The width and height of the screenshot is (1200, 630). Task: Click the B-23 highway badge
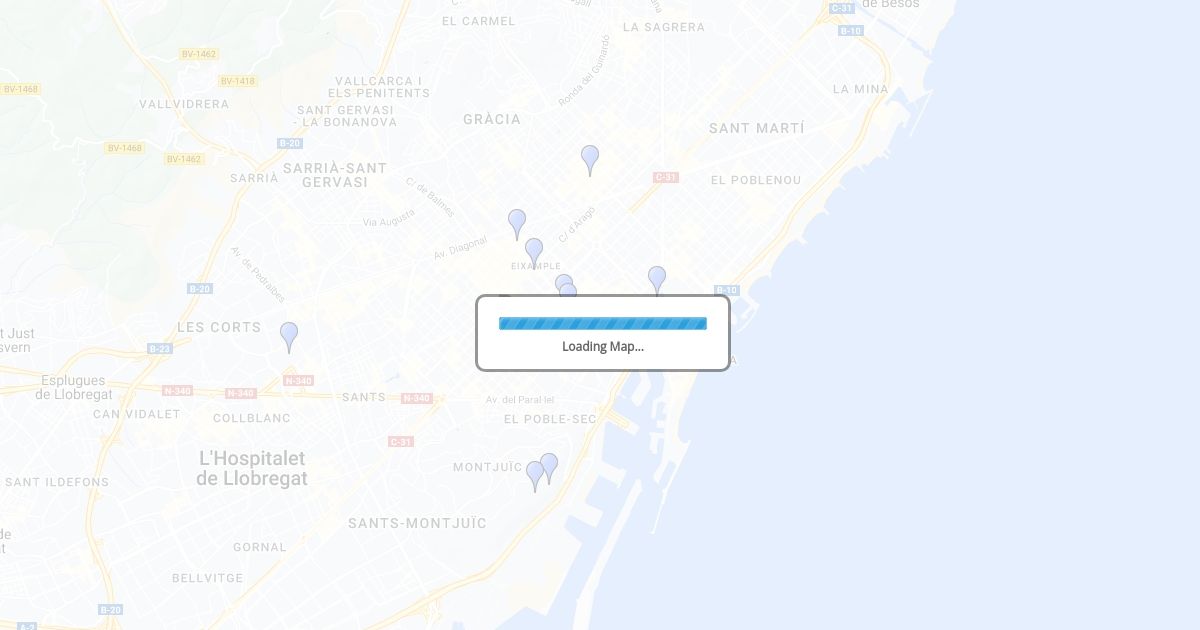160,349
